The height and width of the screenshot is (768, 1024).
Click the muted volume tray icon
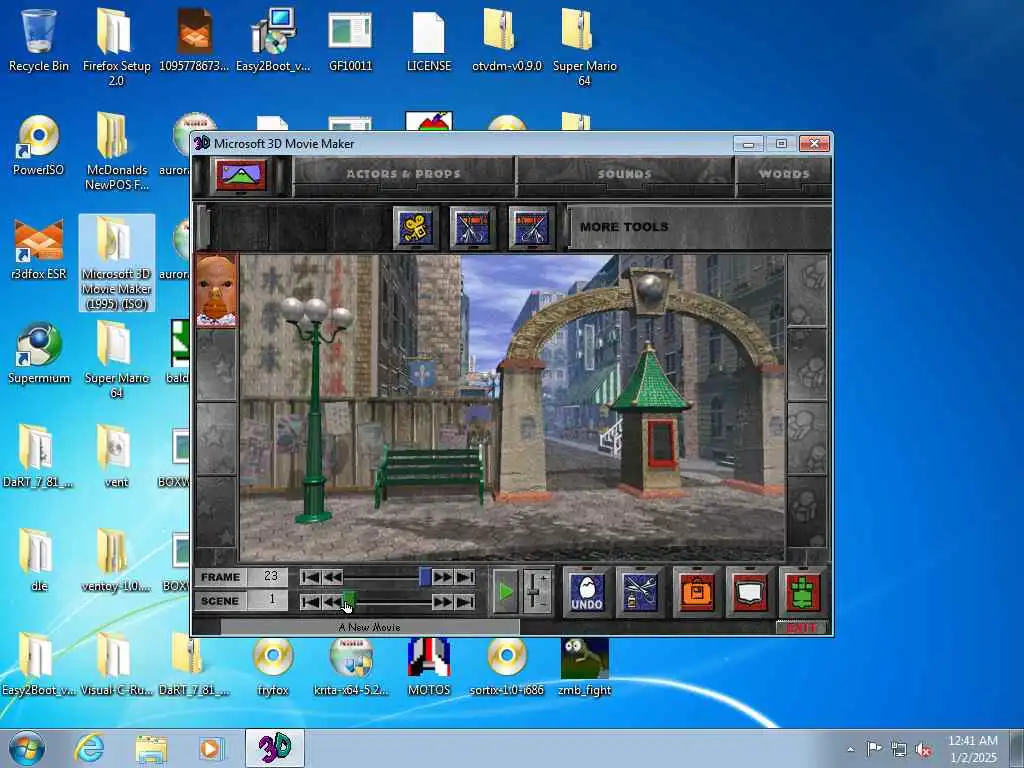point(923,749)
